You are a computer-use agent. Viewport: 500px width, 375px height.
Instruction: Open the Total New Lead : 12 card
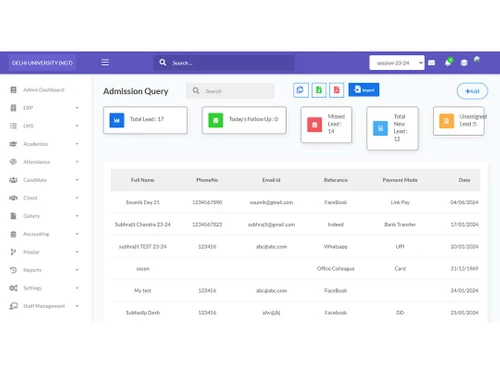coord(392,128)
